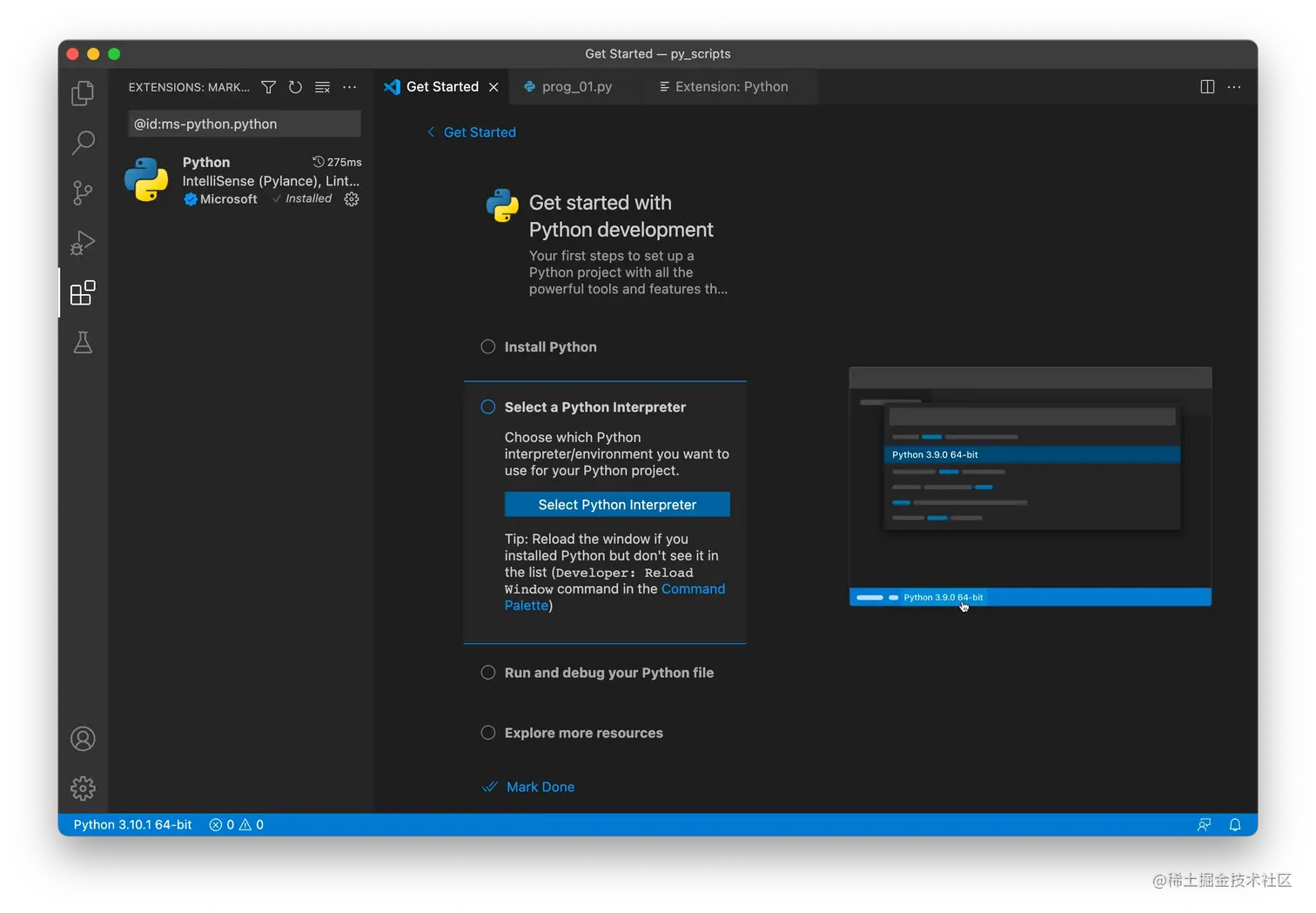
Task: Open the Python extension list entry
Action: 243,180
